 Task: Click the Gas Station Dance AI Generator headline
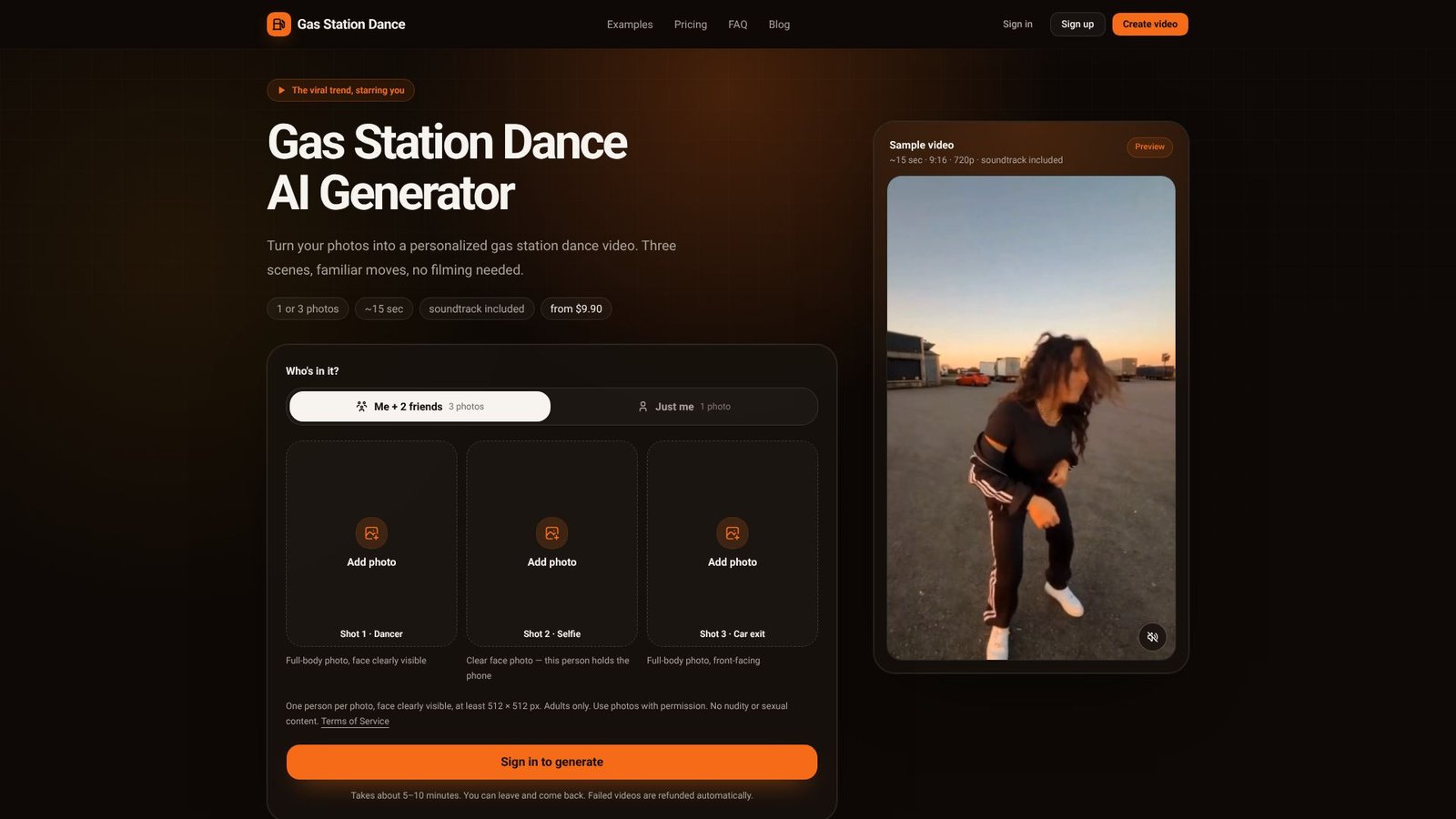pyautogui.click(x=447, y=167)
